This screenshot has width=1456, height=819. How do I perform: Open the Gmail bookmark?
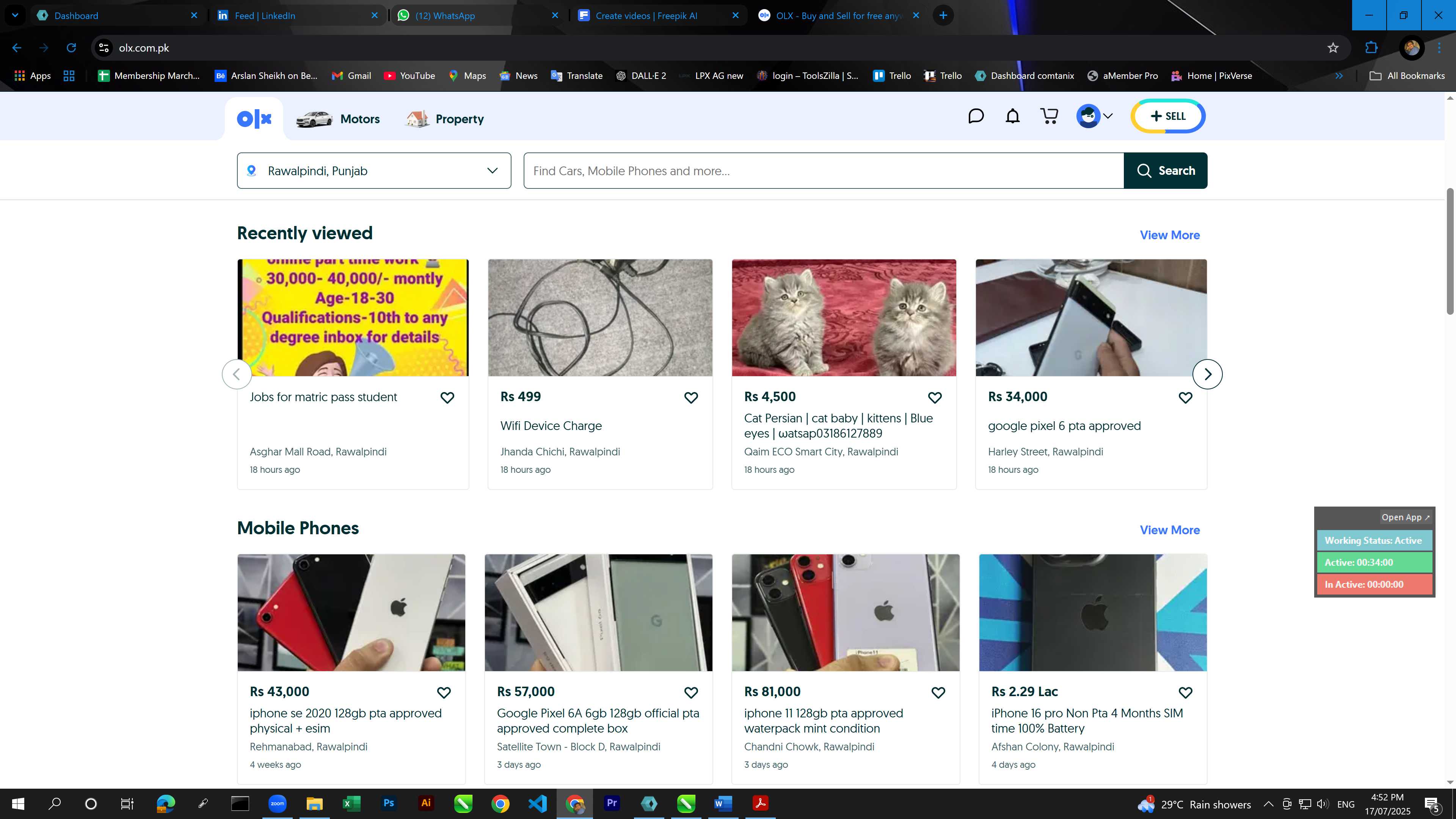coord(351,76)
